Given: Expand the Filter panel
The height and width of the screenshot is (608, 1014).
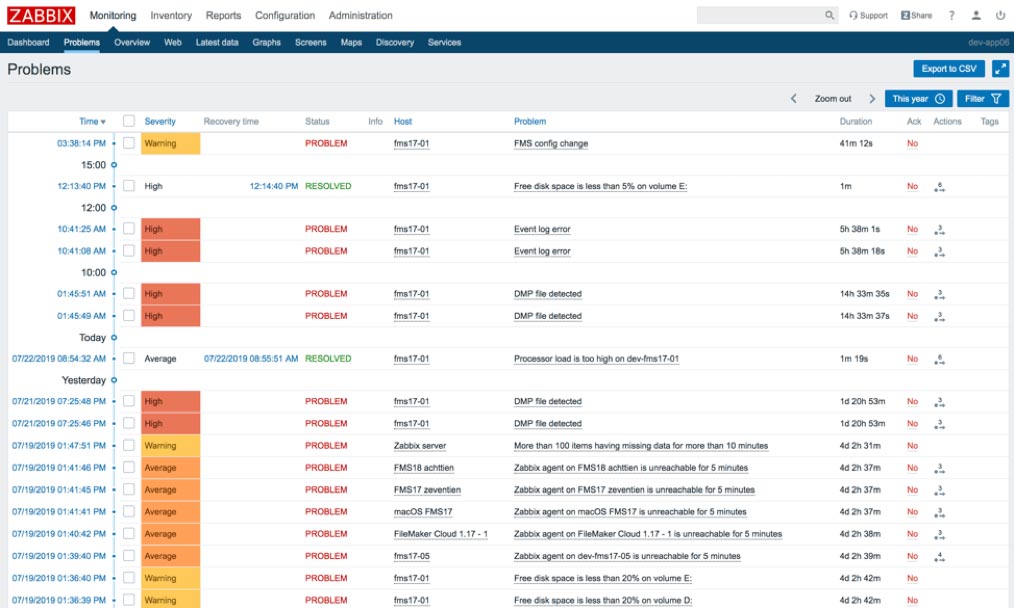Looking at the screenshot, I should [983, 98].
